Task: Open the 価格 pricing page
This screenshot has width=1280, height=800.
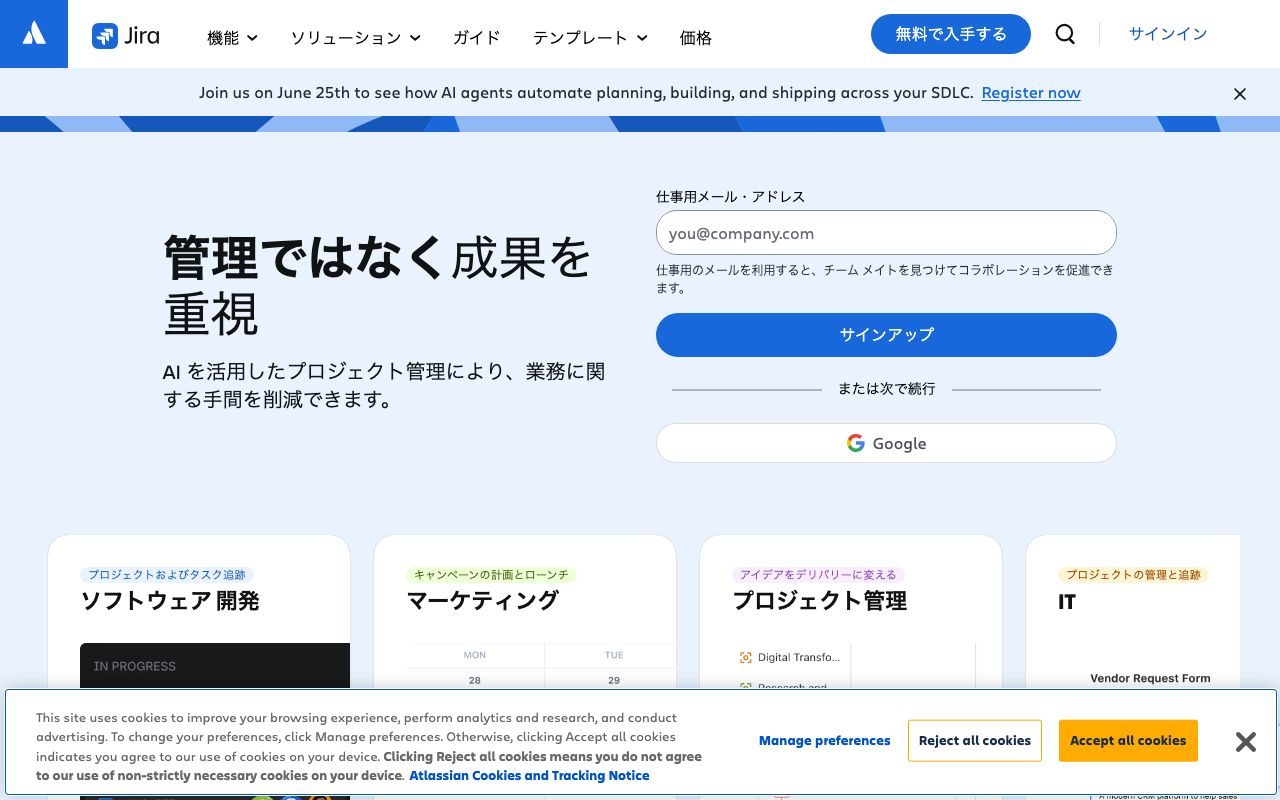Action: pos(696,38)
